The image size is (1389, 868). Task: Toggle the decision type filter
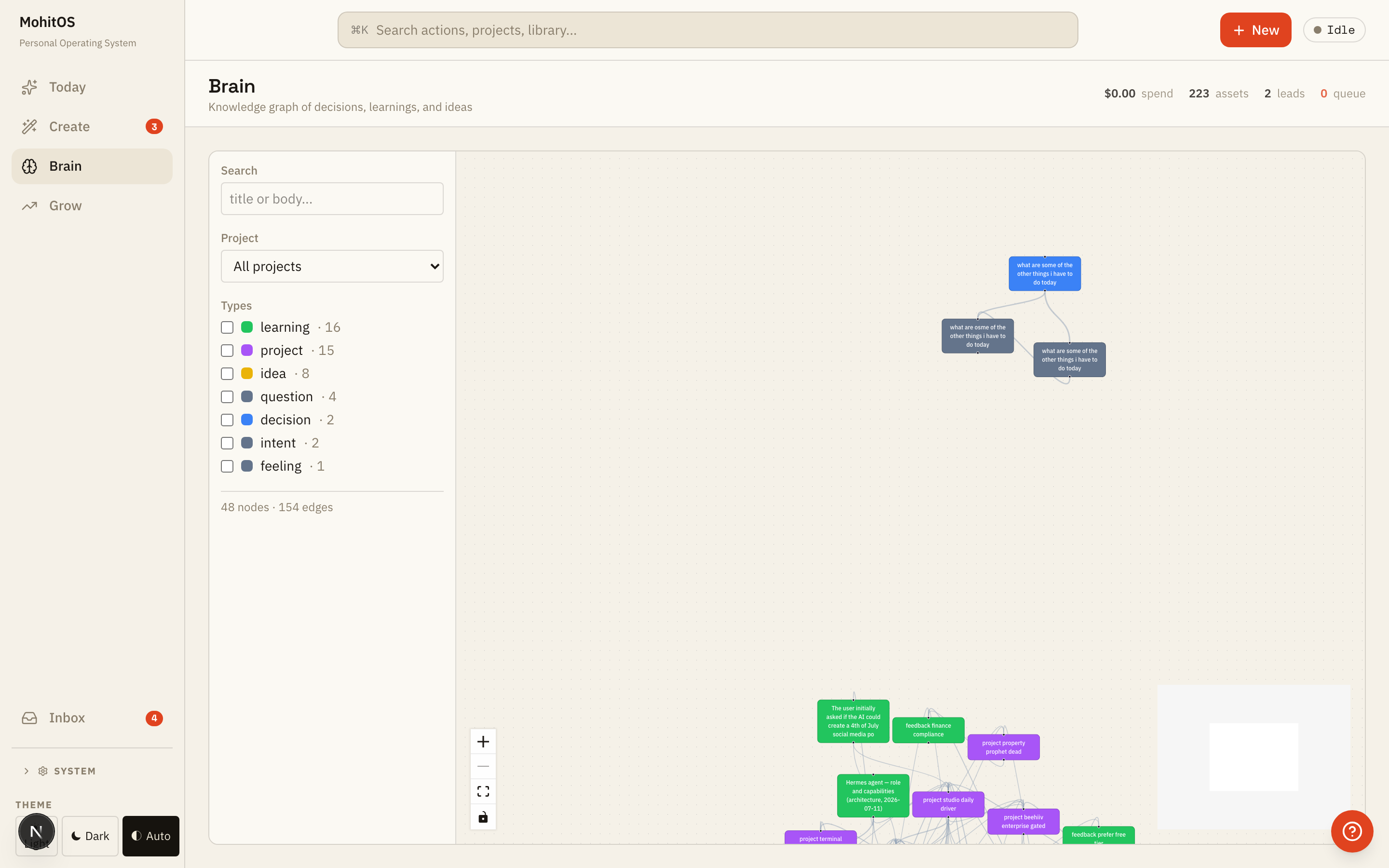pos(227,420)
